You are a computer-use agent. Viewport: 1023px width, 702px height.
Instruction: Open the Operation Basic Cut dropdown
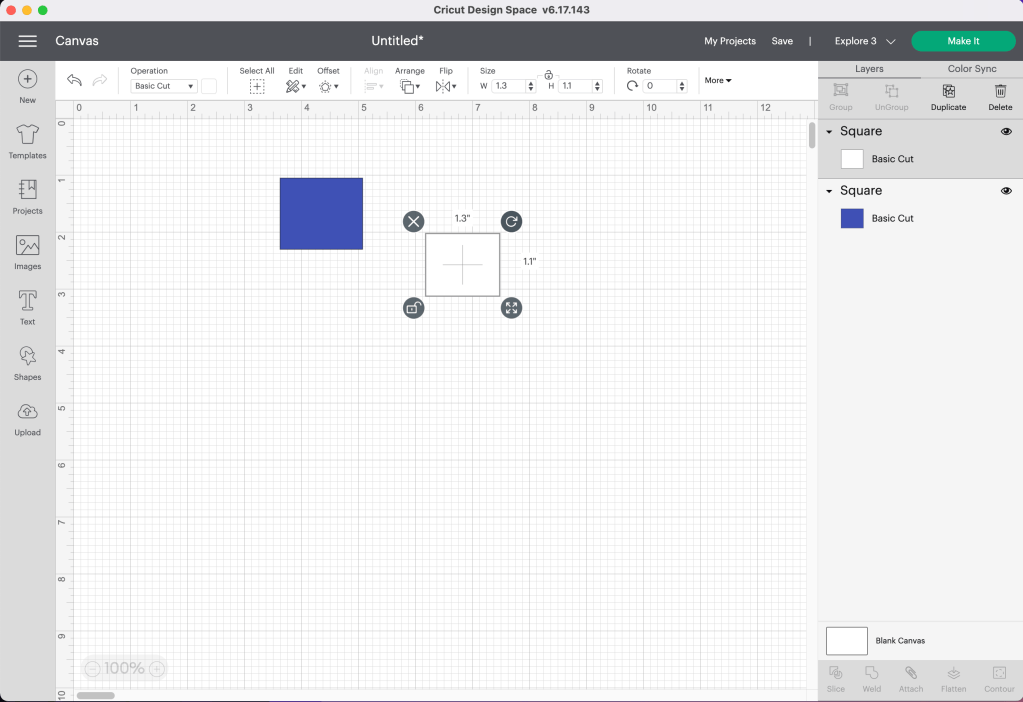(164, 86)
